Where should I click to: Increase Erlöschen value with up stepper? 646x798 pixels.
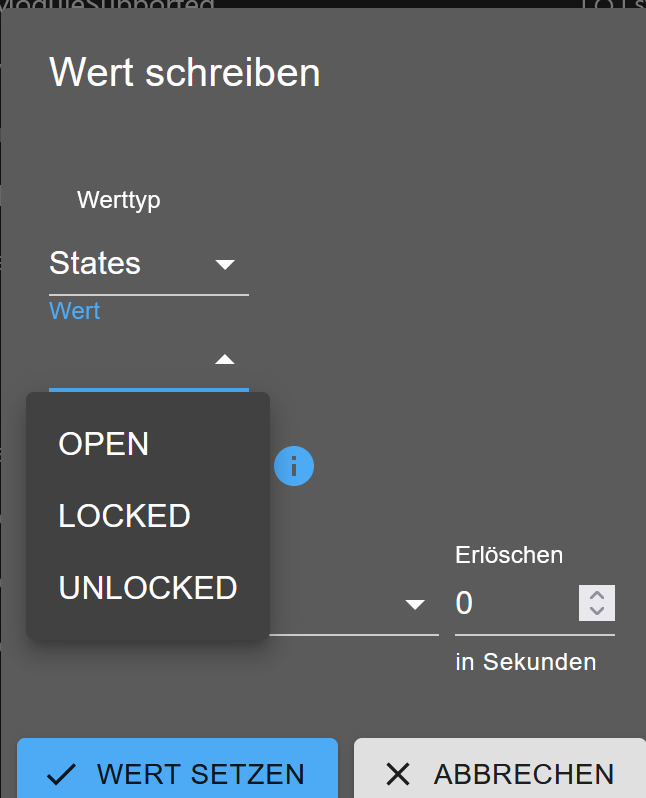tap(597, 595)
